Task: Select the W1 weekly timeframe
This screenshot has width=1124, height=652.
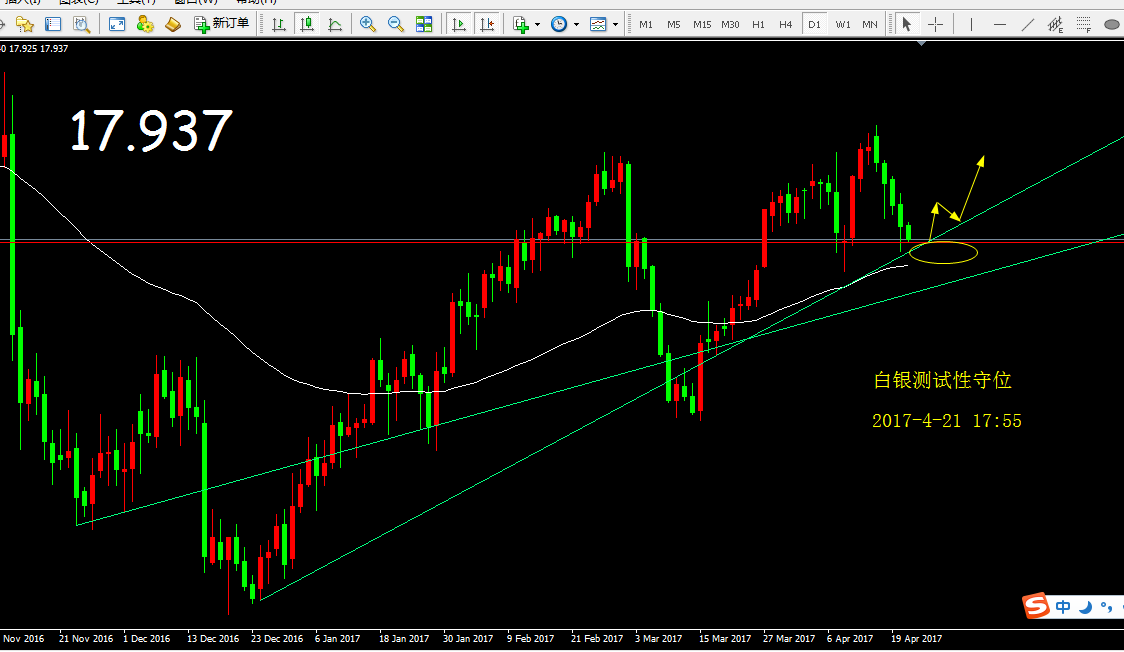Action: (843, 24)
